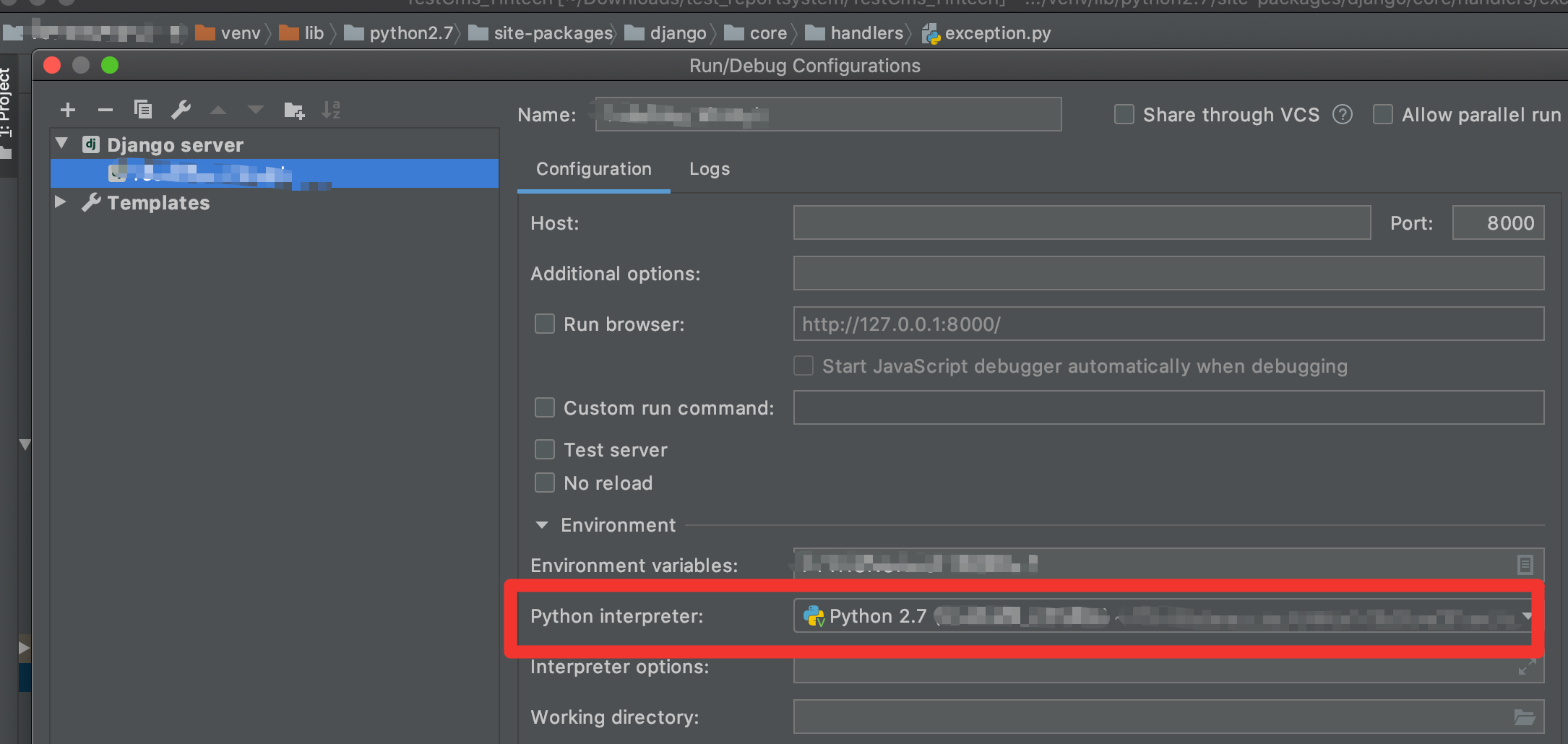The image size is (1568, 744).
Task: Click the Port field showing 8000
Action: (x=1497, y=222)
